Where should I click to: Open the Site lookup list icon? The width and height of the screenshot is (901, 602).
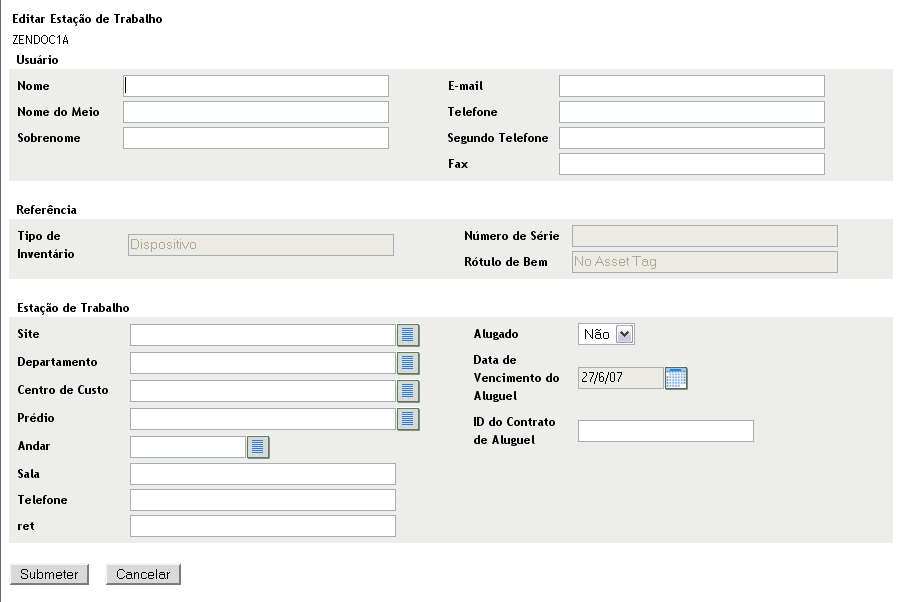[408, 335]
